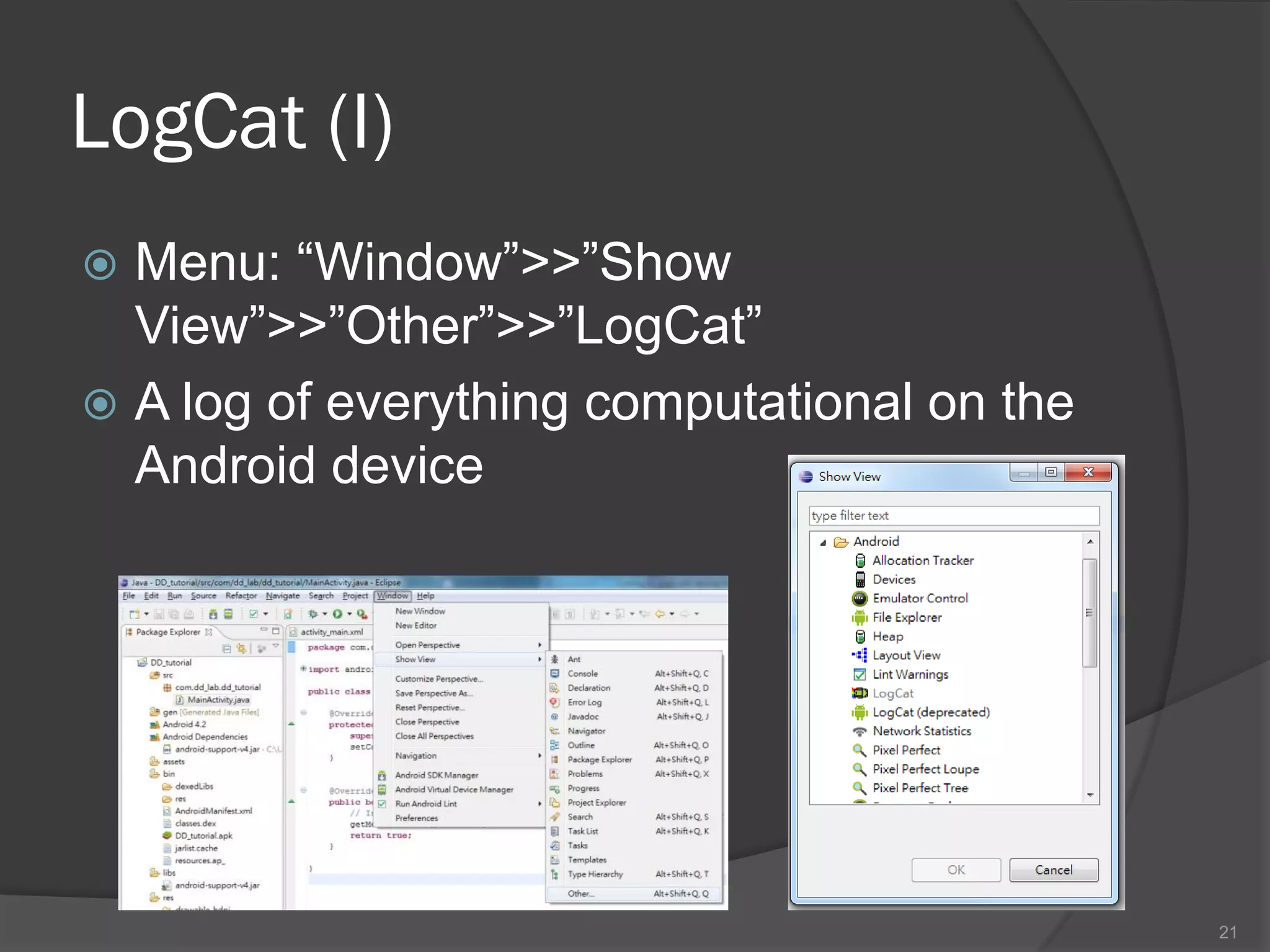Choose Show View in the Window menu
1270x952 pixels.
pyautogui.click(x=462, y=659)
